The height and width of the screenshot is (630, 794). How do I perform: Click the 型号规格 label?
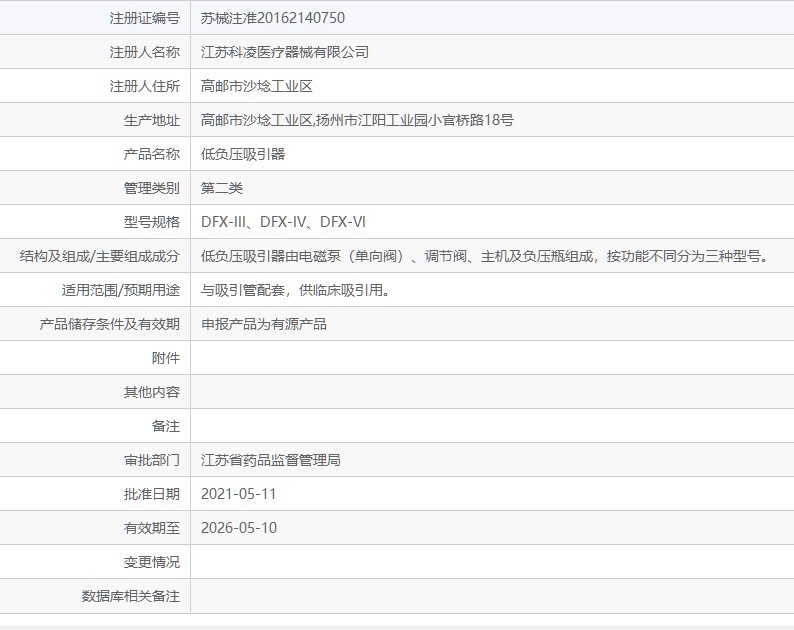[151, 222]
